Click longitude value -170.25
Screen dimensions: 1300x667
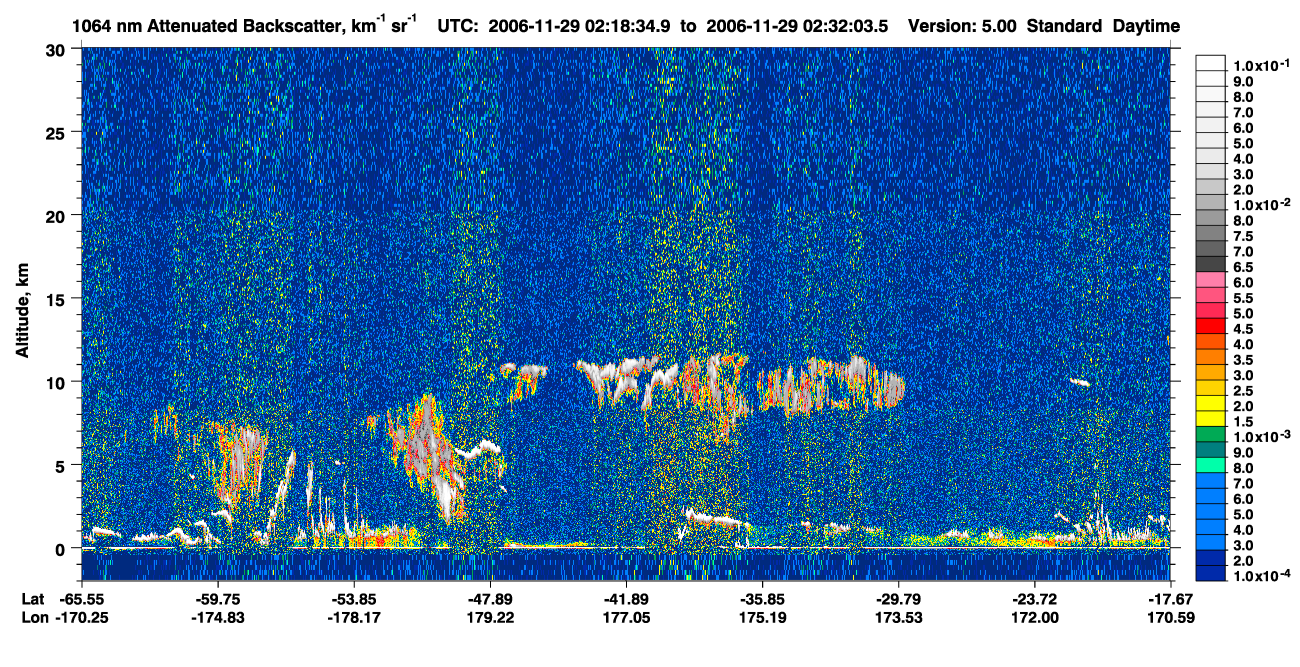tap(82, 618)
